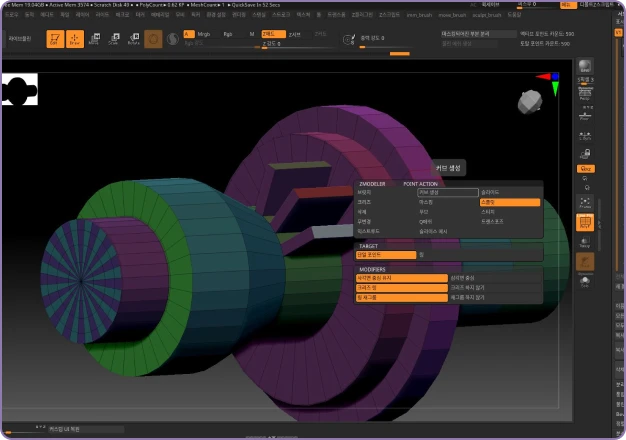The image size is (626, 440).
Task: Click the orange Ghost brush icon in right shelf
Action: 585,262
